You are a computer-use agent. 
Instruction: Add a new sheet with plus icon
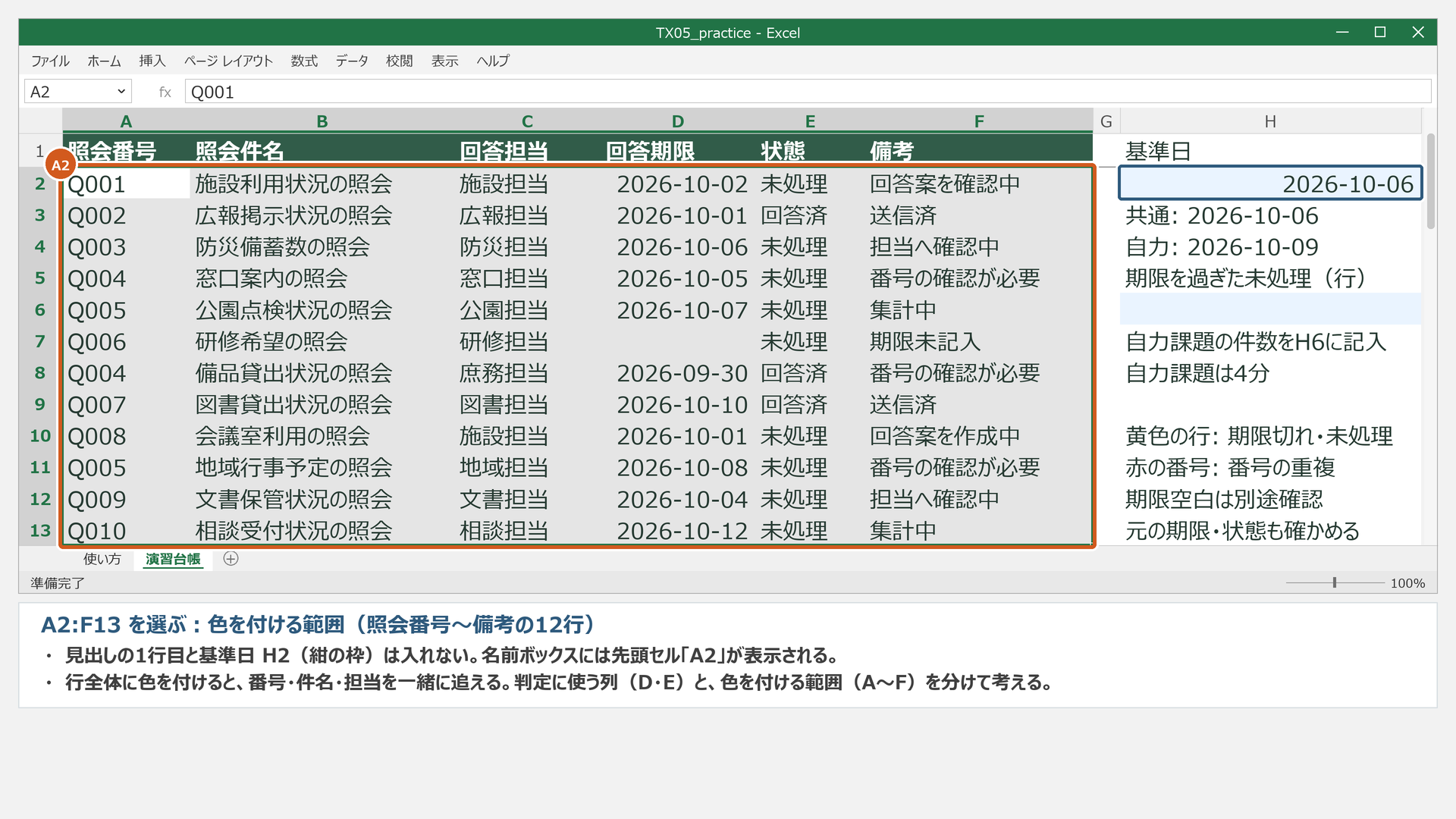tap(231, 559)
